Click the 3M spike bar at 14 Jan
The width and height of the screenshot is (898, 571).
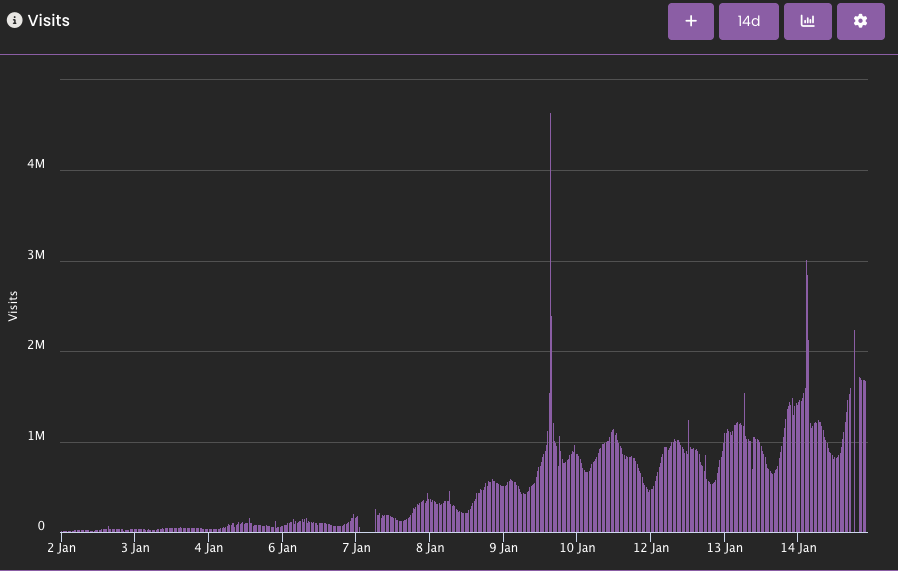point(806,396)
